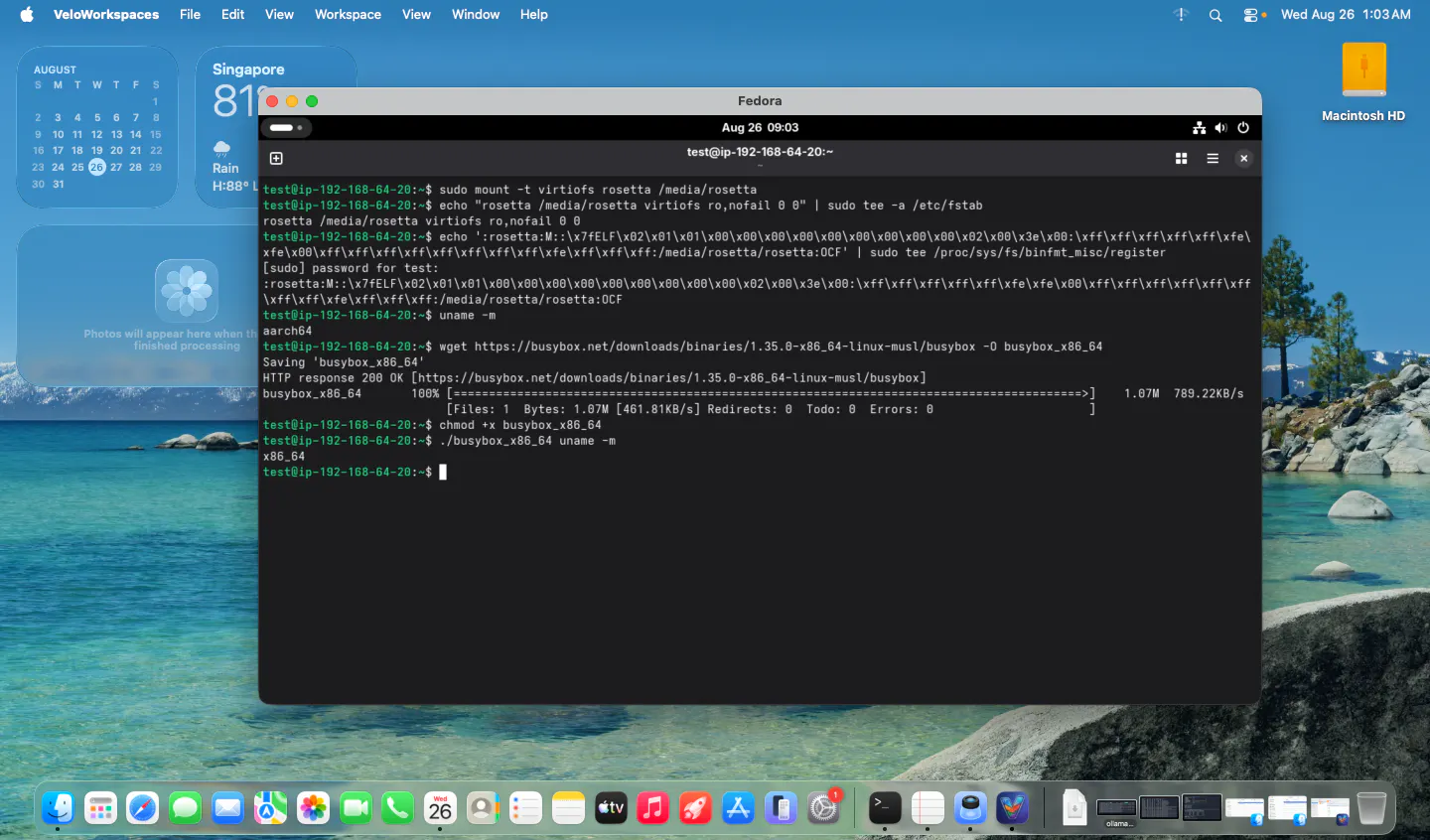Viewport: 1430px width, 840px height.
Task: Open Notes from the Dock
Action: click(568, 808)
